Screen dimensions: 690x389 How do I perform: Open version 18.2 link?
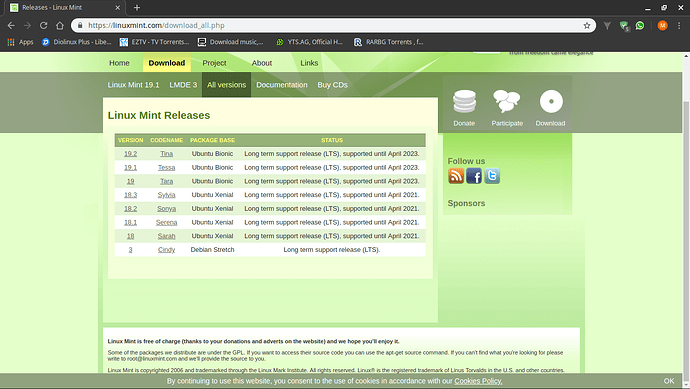(130, 208)
